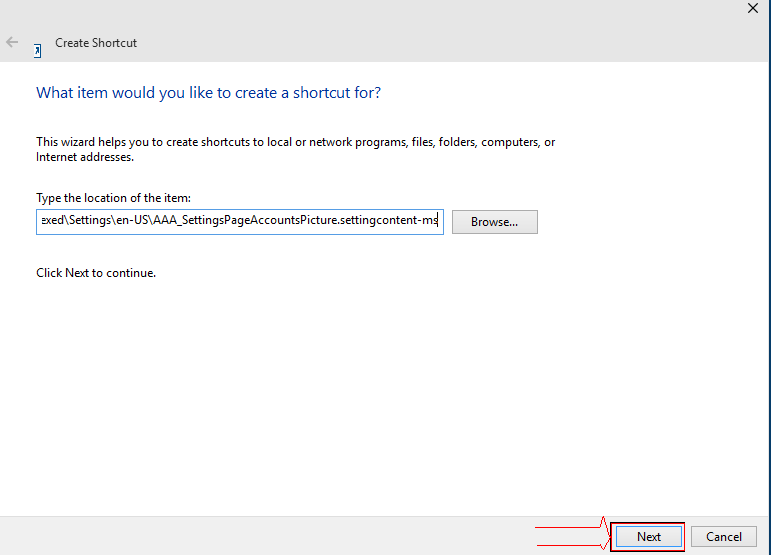Click the back arrow in the wizard header
771x555 pixels.
pyautogui.click(x=12, y=43)
